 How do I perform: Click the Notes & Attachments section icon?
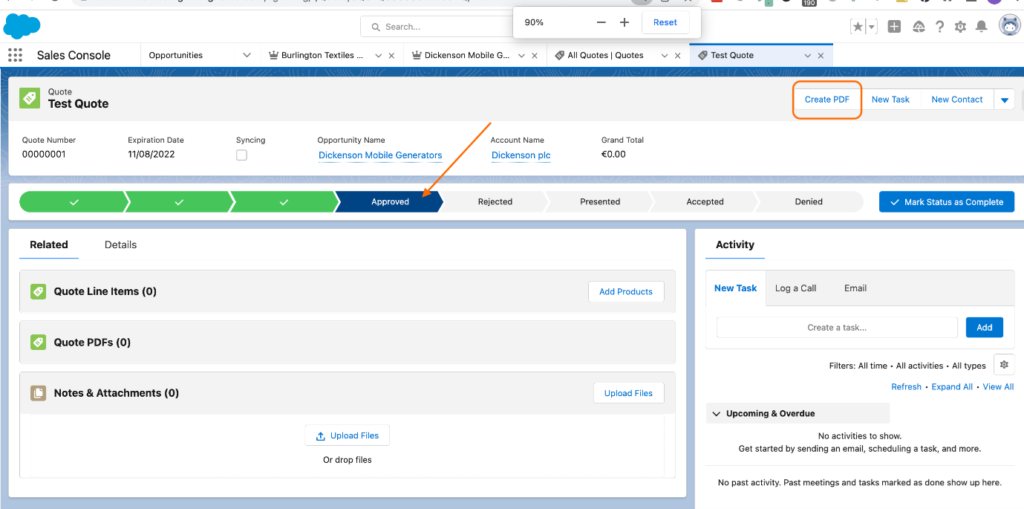tap(38, 393)
